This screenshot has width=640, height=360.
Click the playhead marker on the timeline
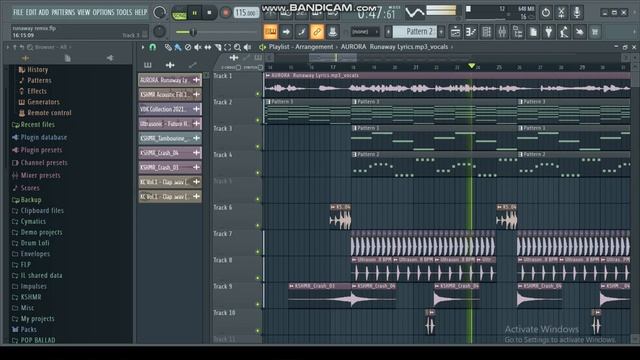tap(471, 66)
